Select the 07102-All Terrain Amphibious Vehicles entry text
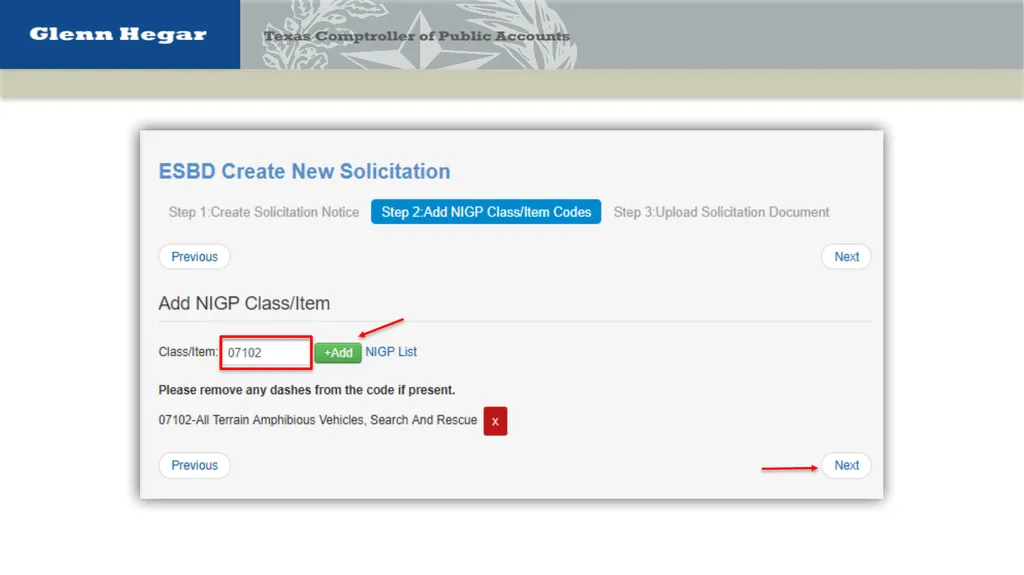 318,420
